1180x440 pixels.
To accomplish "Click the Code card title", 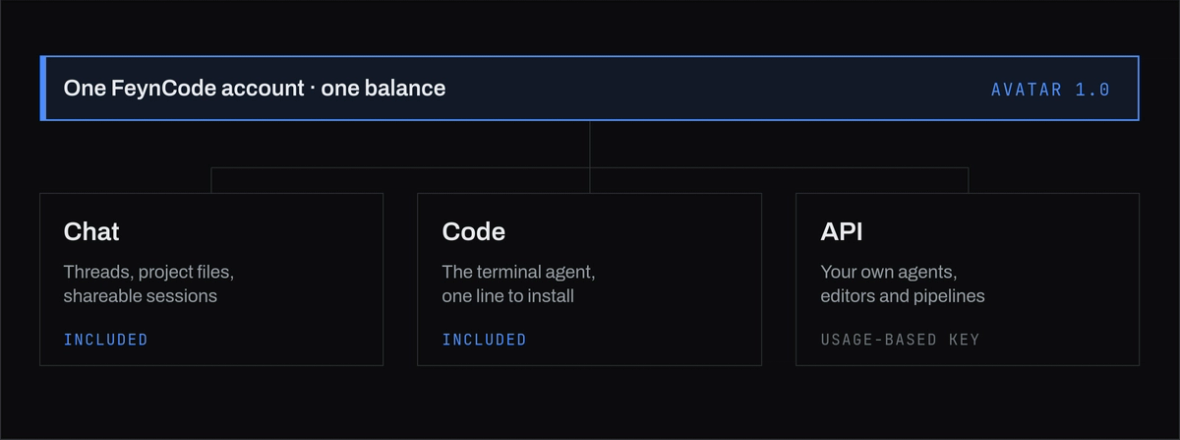I will pos(473,232).
